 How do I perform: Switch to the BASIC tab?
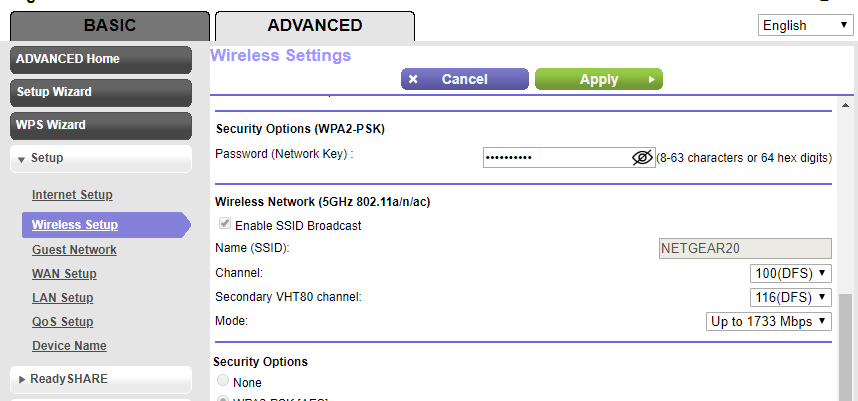pyautogui.click(x=109, y=25)
